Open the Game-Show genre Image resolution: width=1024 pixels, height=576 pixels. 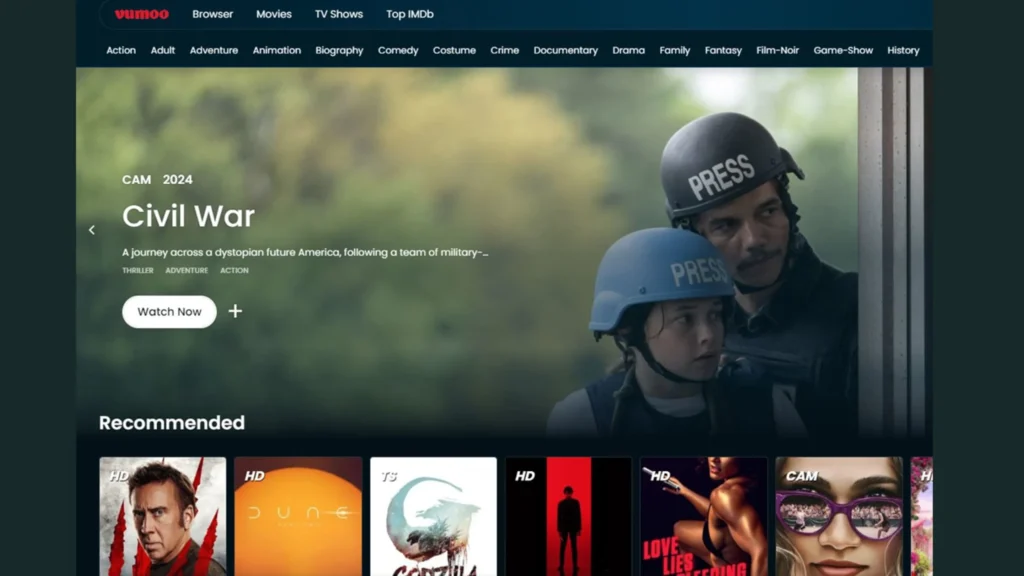point(843,50)
